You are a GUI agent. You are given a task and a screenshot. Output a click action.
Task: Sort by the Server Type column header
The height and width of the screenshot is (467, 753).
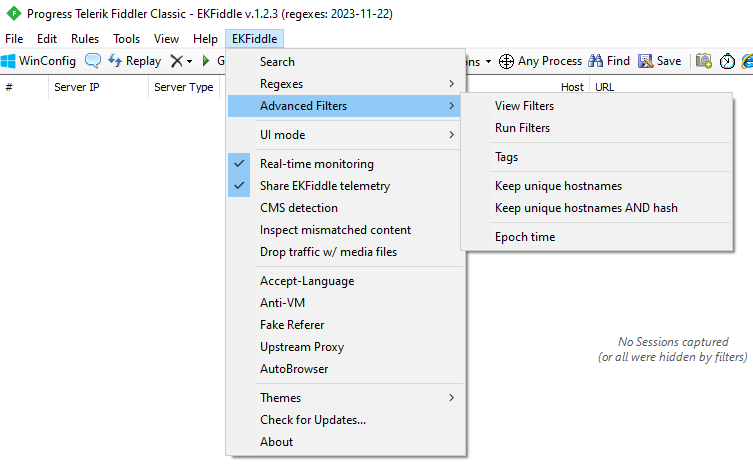[184, 87]
